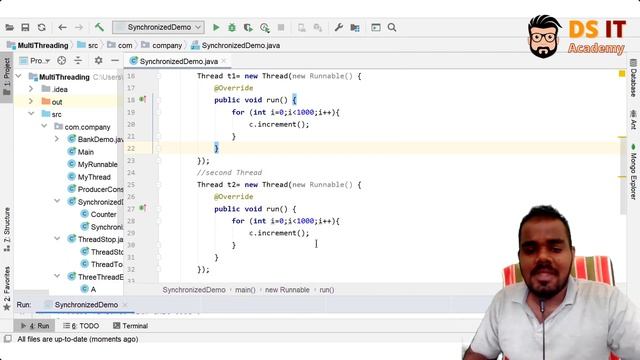The height and width of the screenshot is (360, 640).
Task: Open Project panel gear options
Action: [98, 61]
